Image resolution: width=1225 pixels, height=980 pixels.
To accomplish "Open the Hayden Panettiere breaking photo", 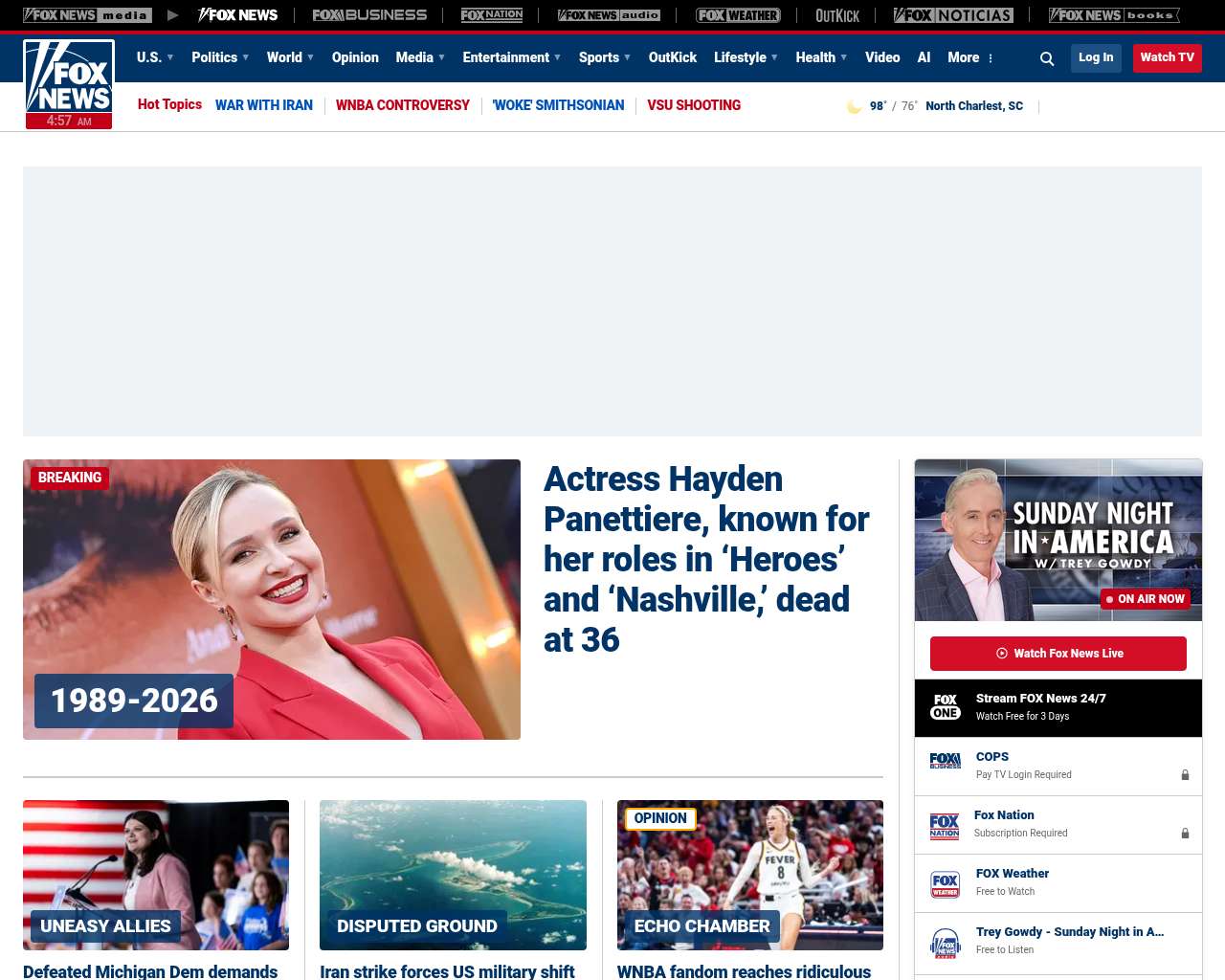I will click(x=272, y=599).
